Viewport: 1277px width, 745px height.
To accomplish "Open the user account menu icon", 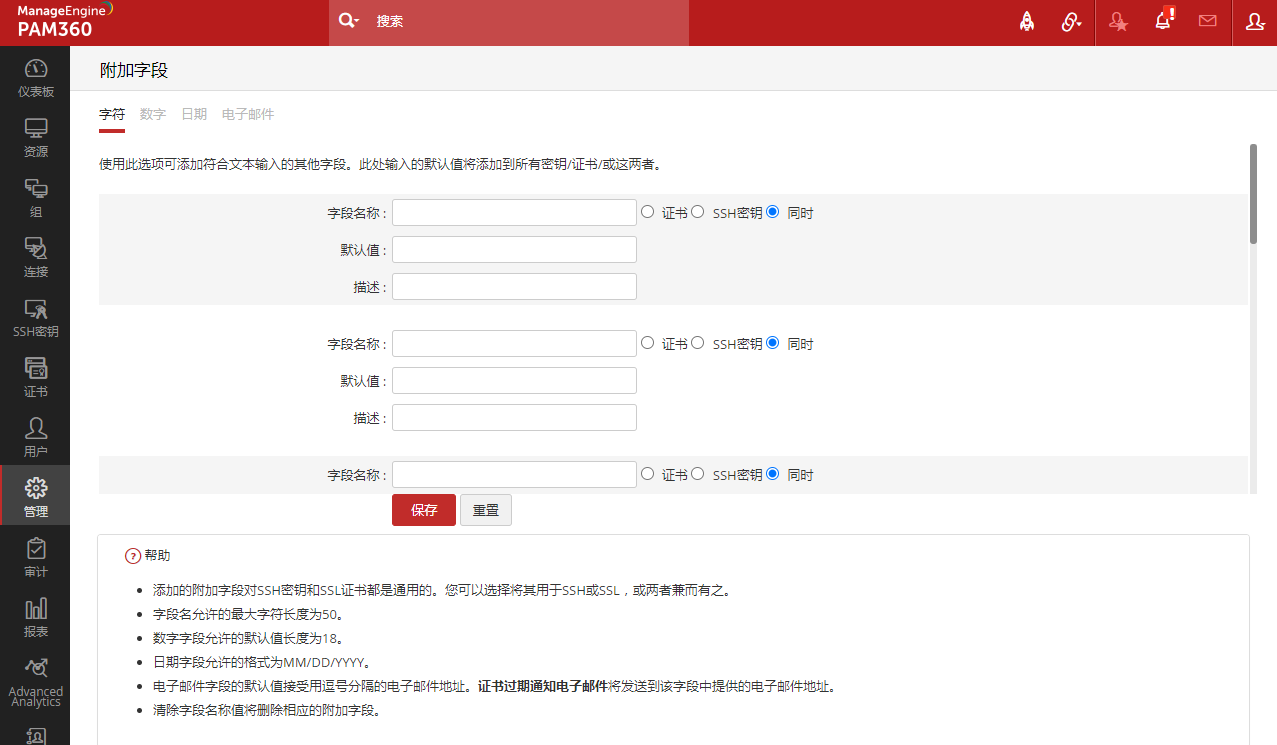I will [1255, 22].
